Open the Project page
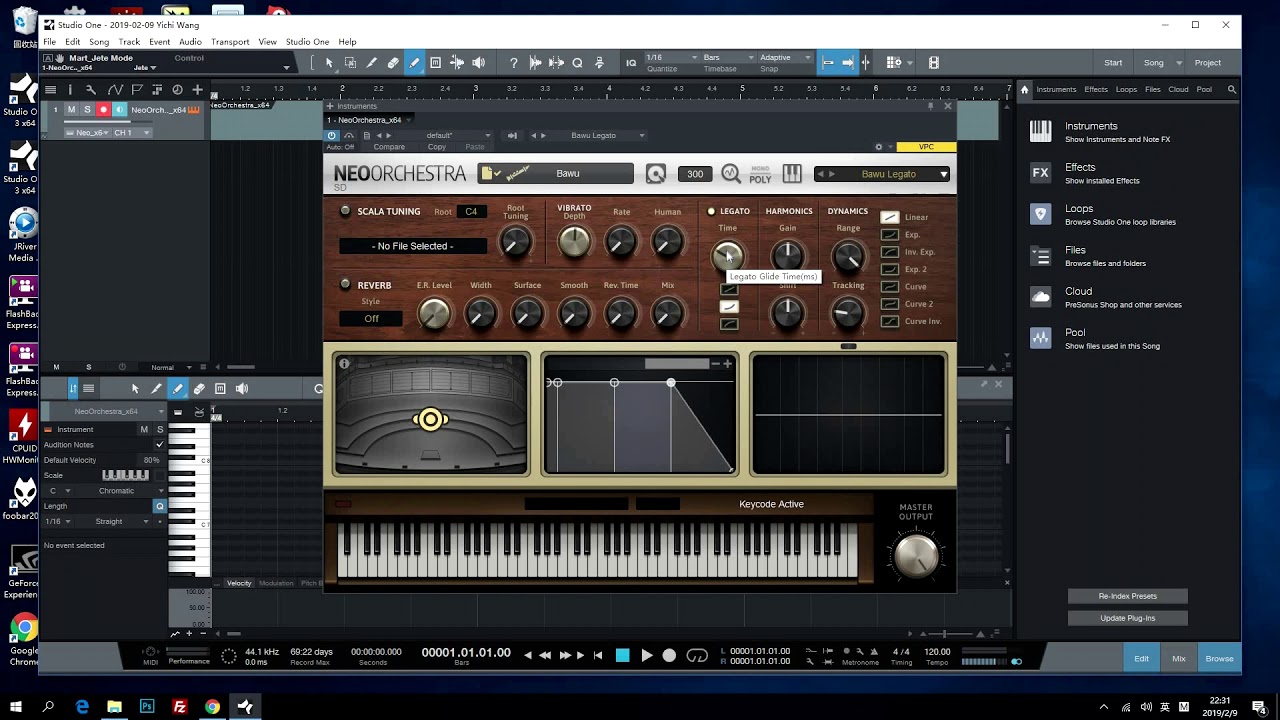This screenshot has height=720, width=1280. click(1208, 63)
